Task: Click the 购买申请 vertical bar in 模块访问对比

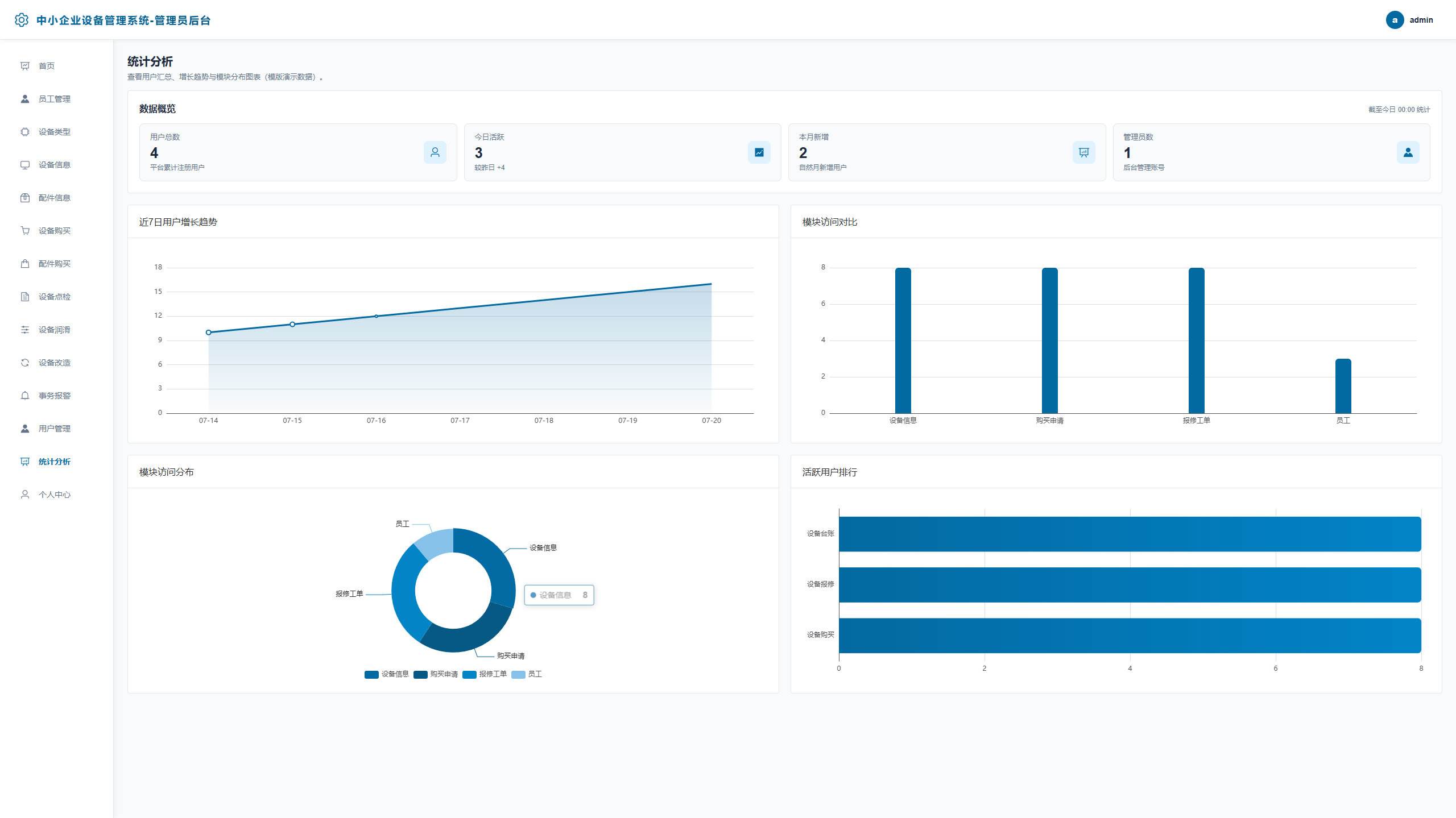Action: click(x=1050, y=341)
